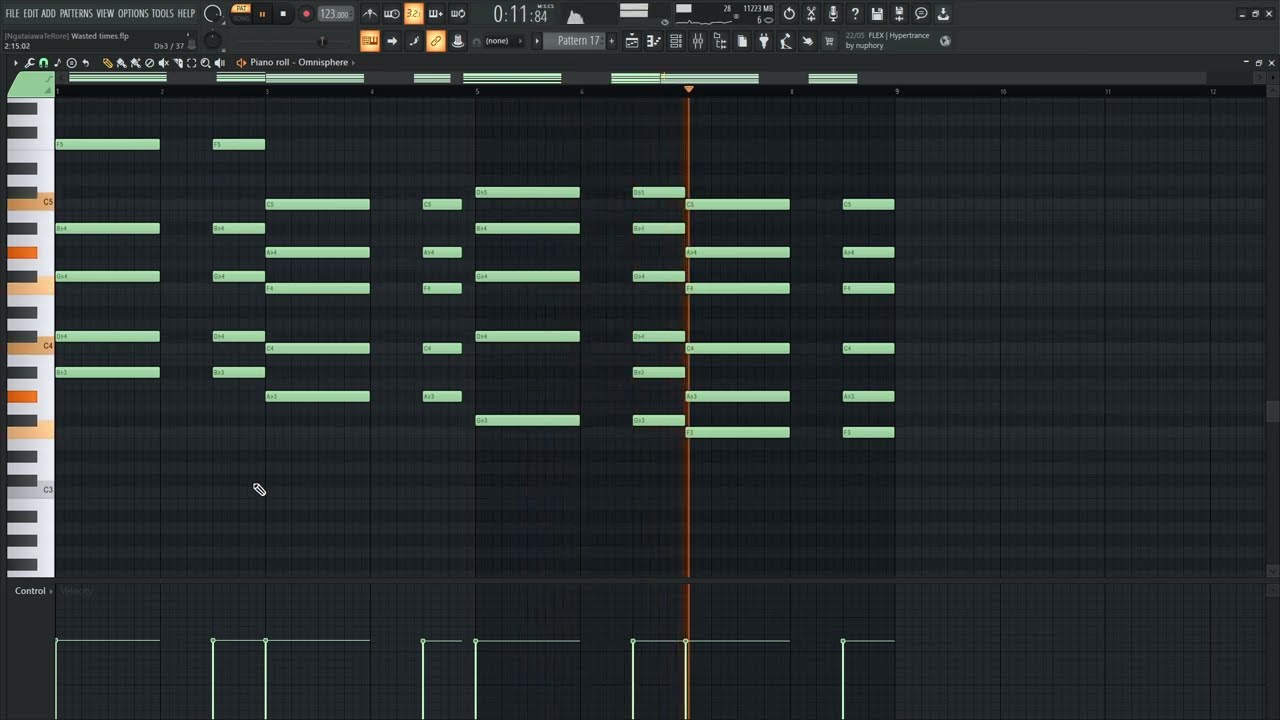1280x720 pixels.
Task: Click the tempo value 123.000
Action: coord(335,14)
